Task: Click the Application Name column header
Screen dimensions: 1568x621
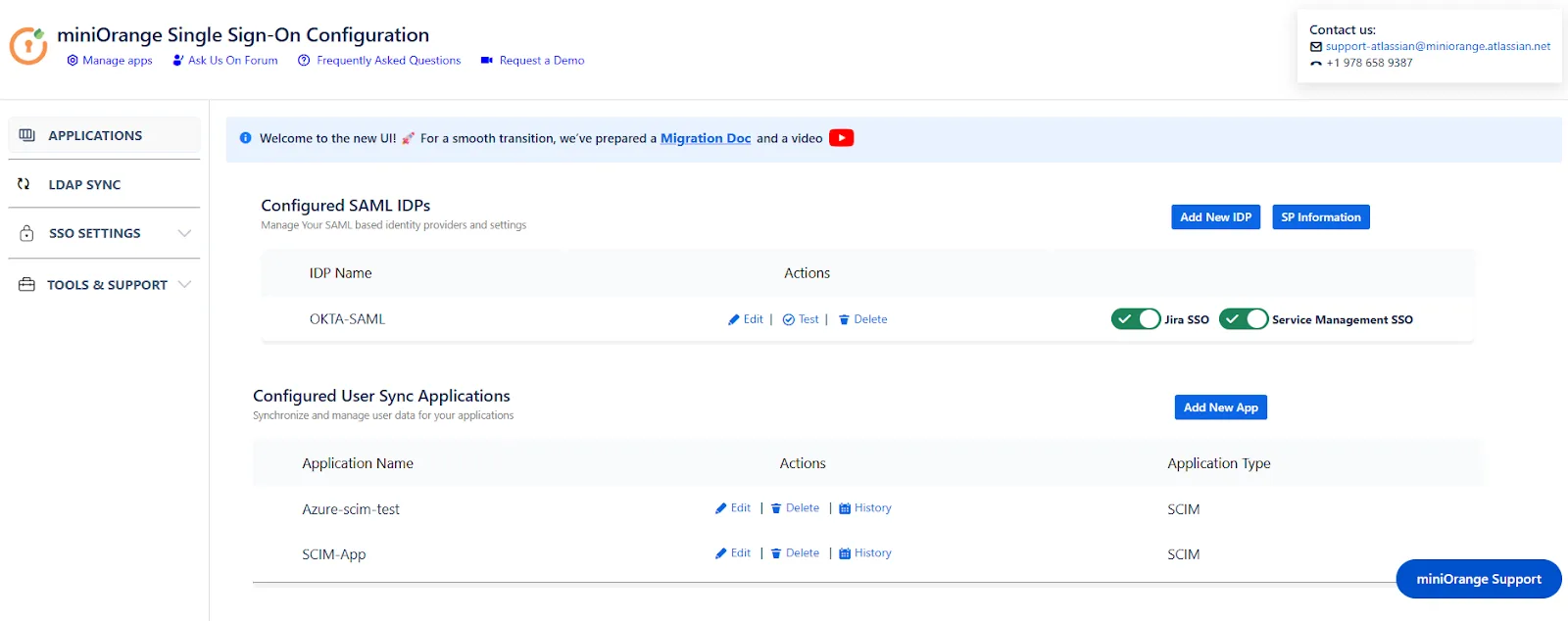Action: pyautogui.click(x=358, y=463)
